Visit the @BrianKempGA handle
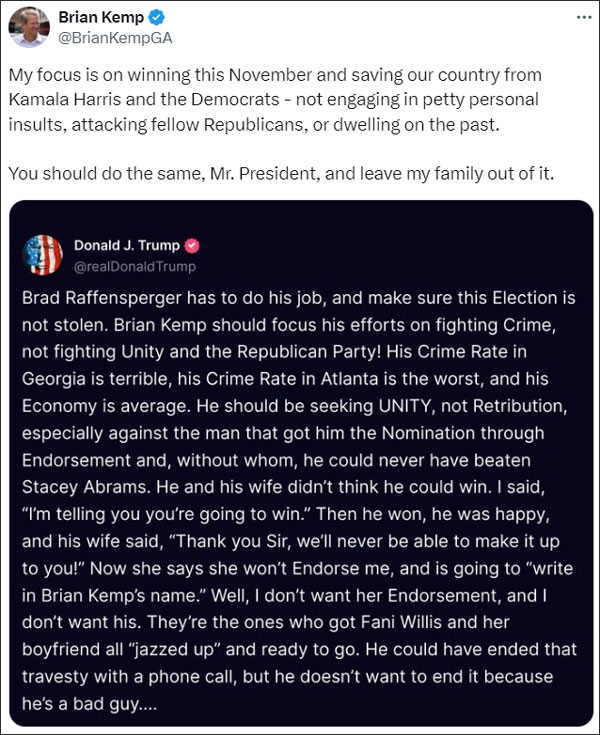The width and height of the screenshot is (600, 735). coord(112,38)
